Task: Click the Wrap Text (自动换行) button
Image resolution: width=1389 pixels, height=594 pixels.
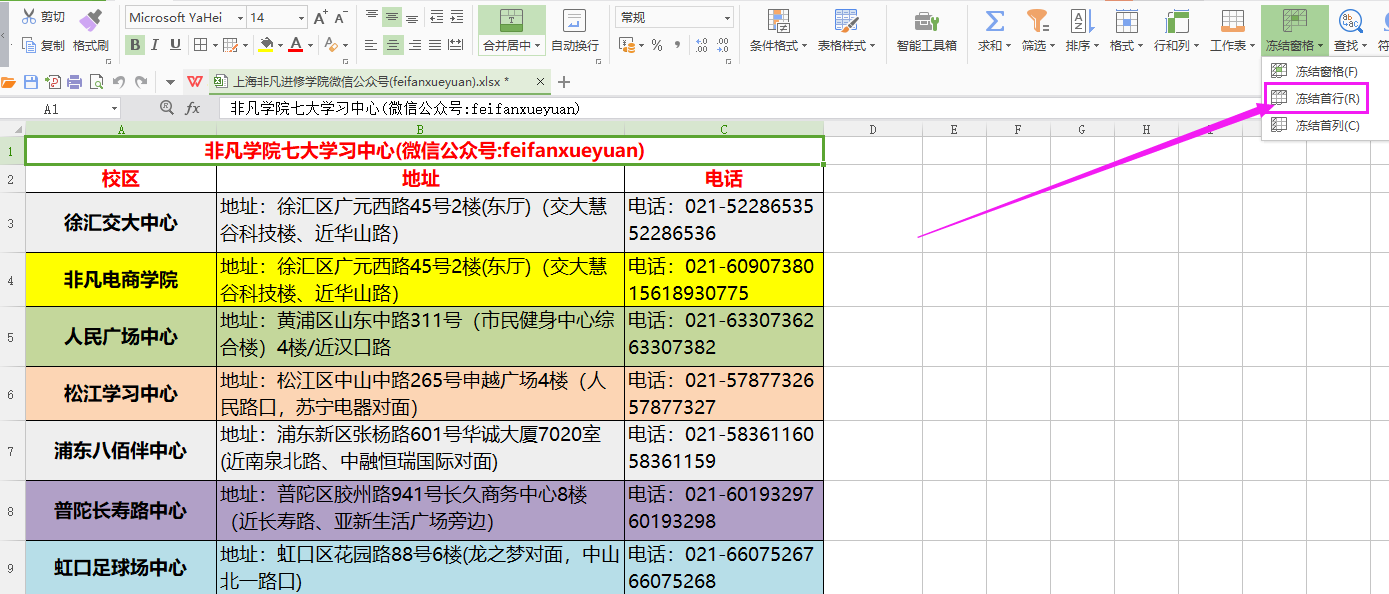Action: coord(575,30)
